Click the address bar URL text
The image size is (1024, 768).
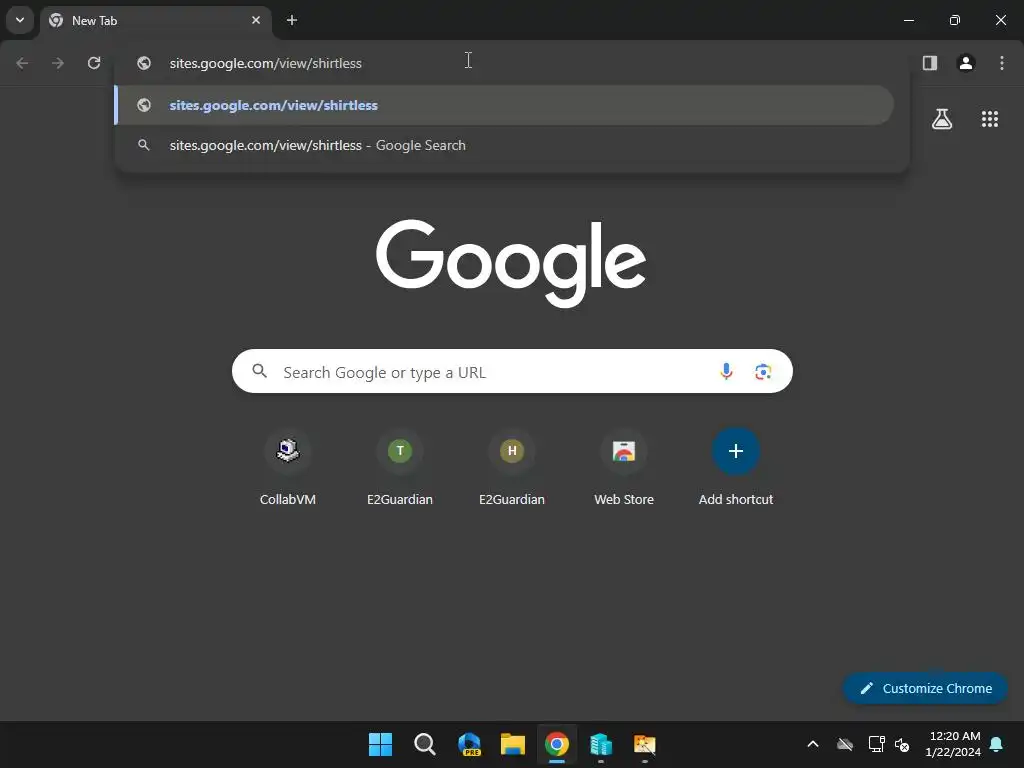(x=265, y=63)
